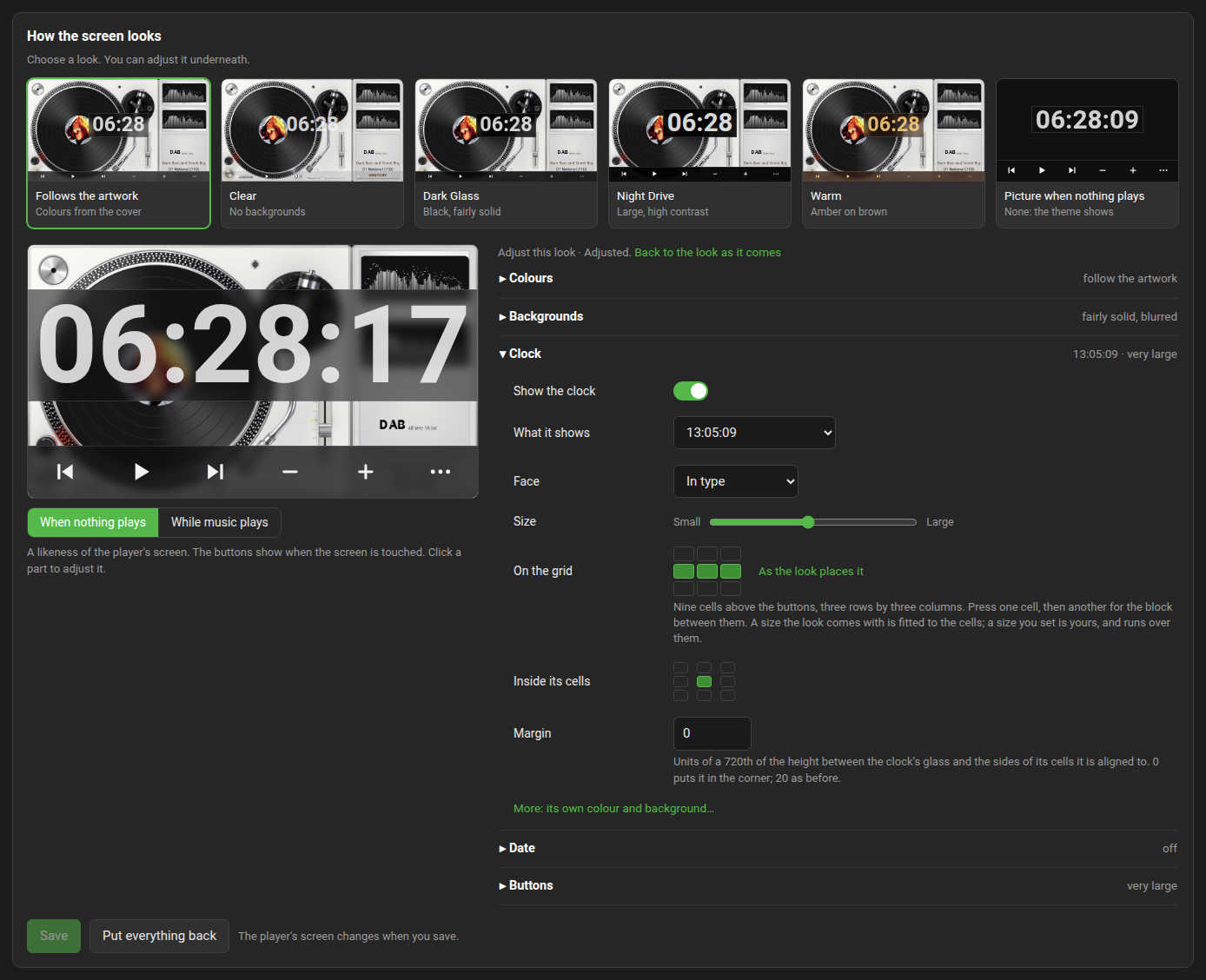Select the center cell of Inside its cells

click(x=705, y=681)
